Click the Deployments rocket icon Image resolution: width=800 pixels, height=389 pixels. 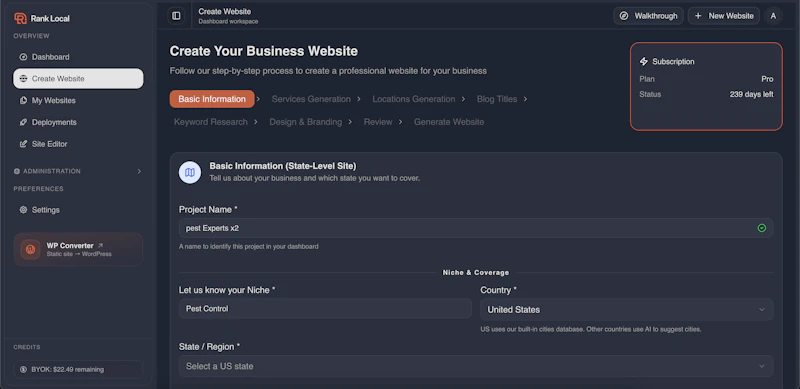[23, 123]
